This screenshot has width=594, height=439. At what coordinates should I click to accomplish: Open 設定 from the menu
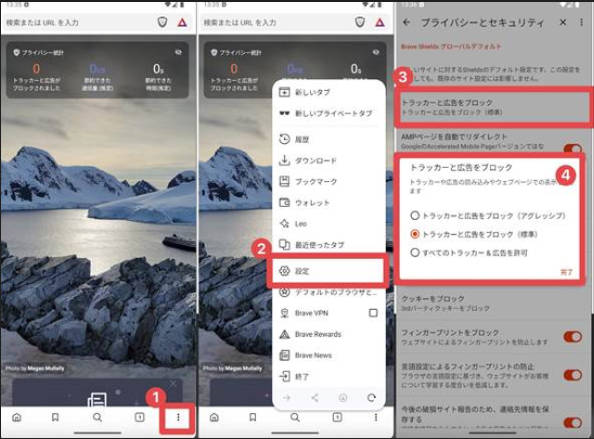point(328,271)
